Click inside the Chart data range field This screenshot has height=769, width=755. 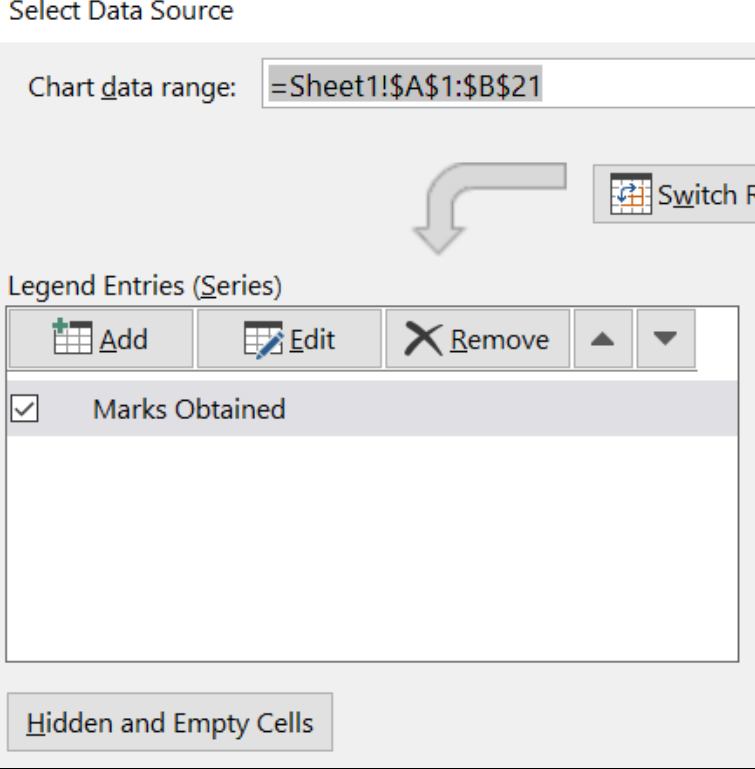[x=600, y=87]
